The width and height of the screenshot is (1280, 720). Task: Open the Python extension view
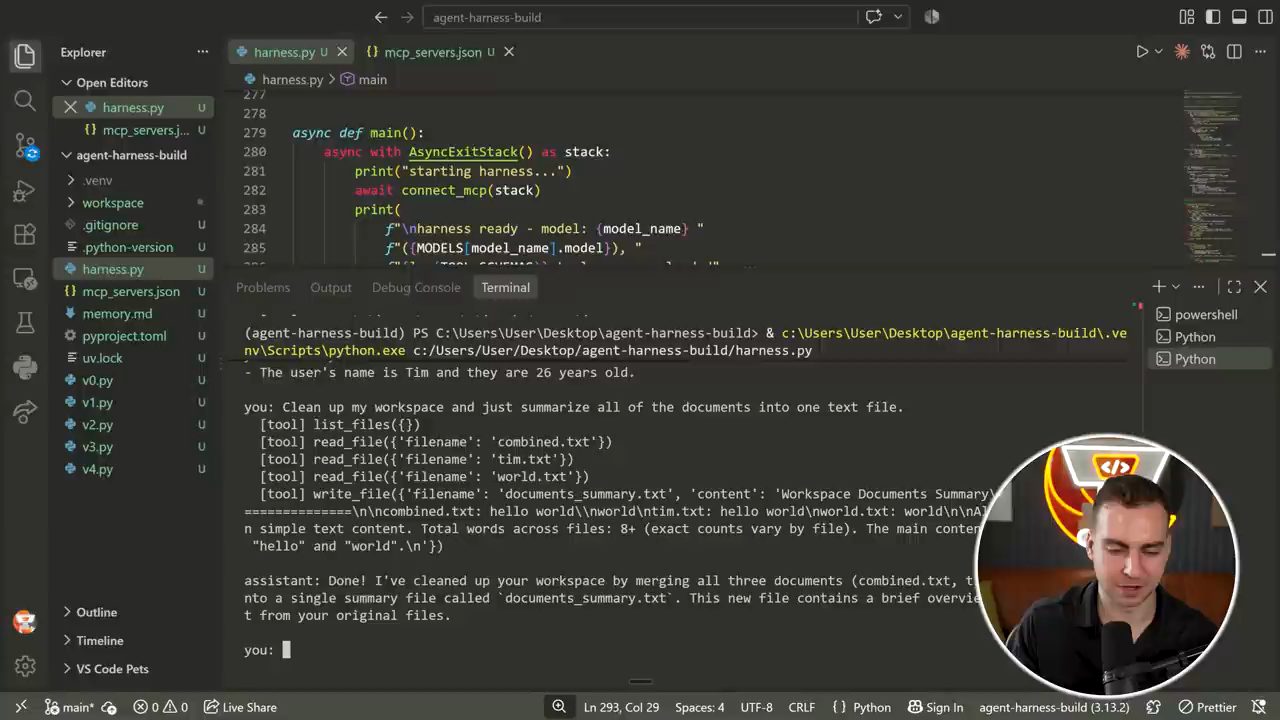25,367
